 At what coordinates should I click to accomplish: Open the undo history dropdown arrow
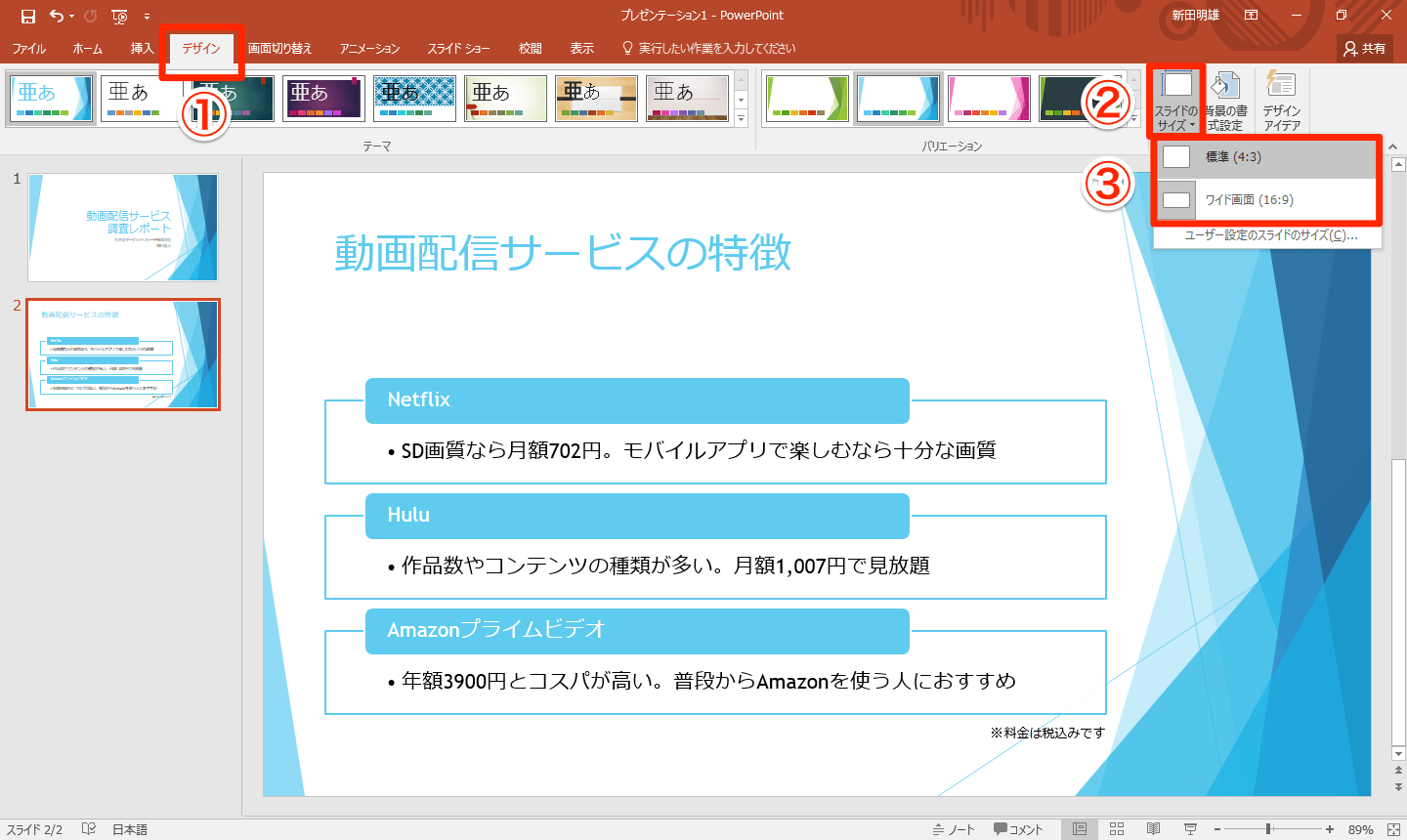click(71, 16)
